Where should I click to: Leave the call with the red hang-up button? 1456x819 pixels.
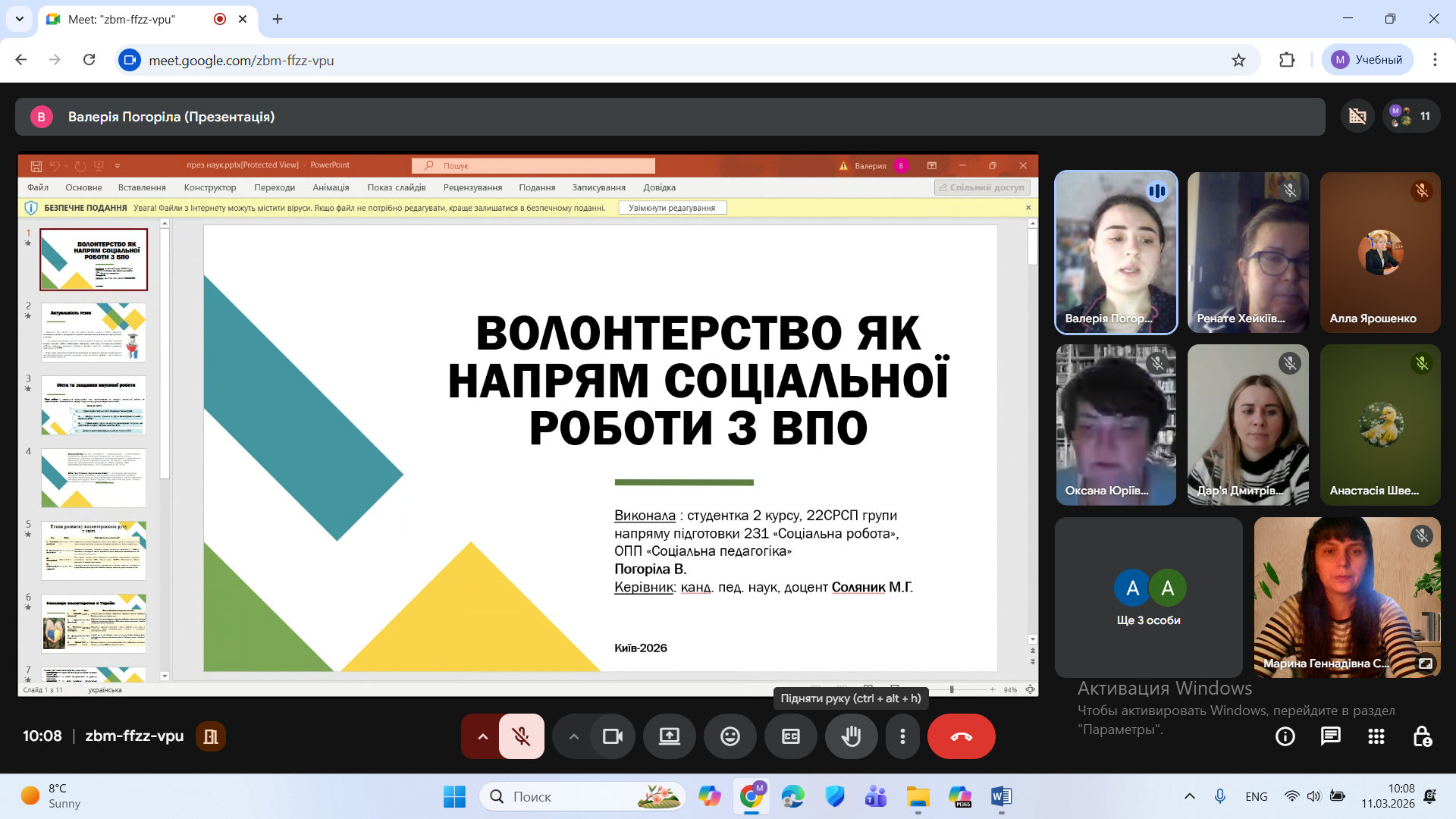click(961, 736)
